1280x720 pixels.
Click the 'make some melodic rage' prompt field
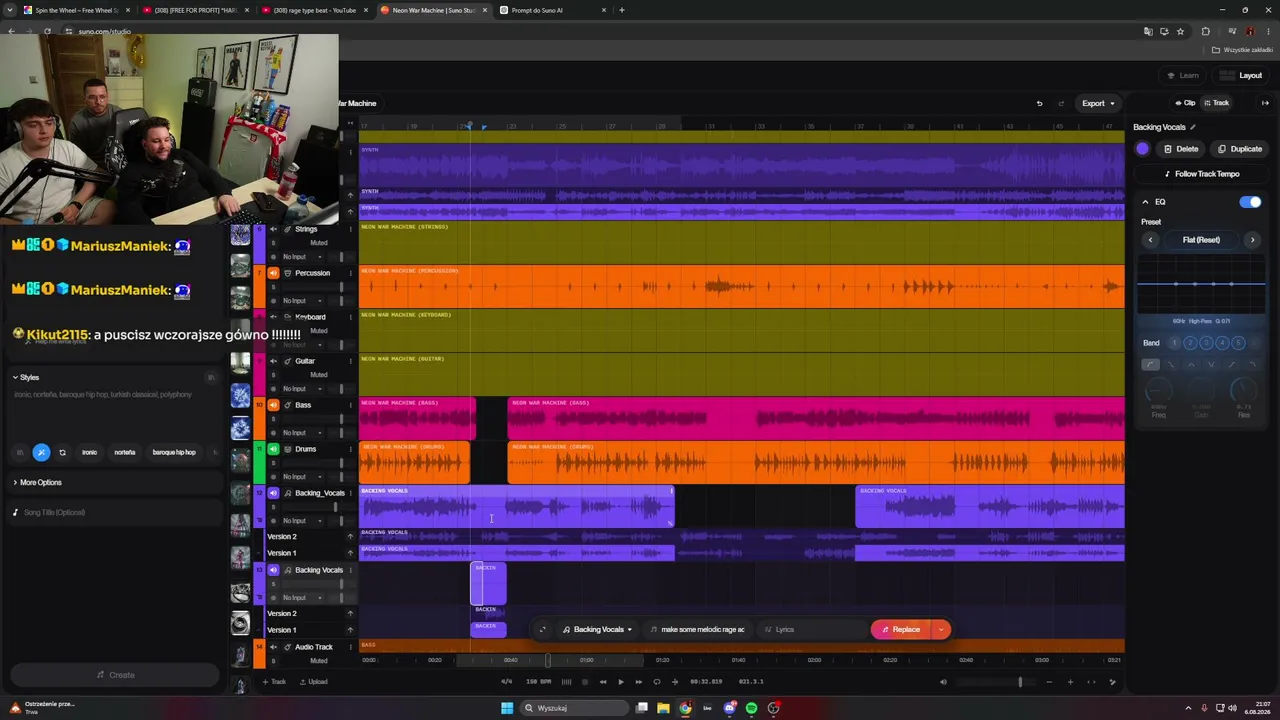(x=698, y=630)
